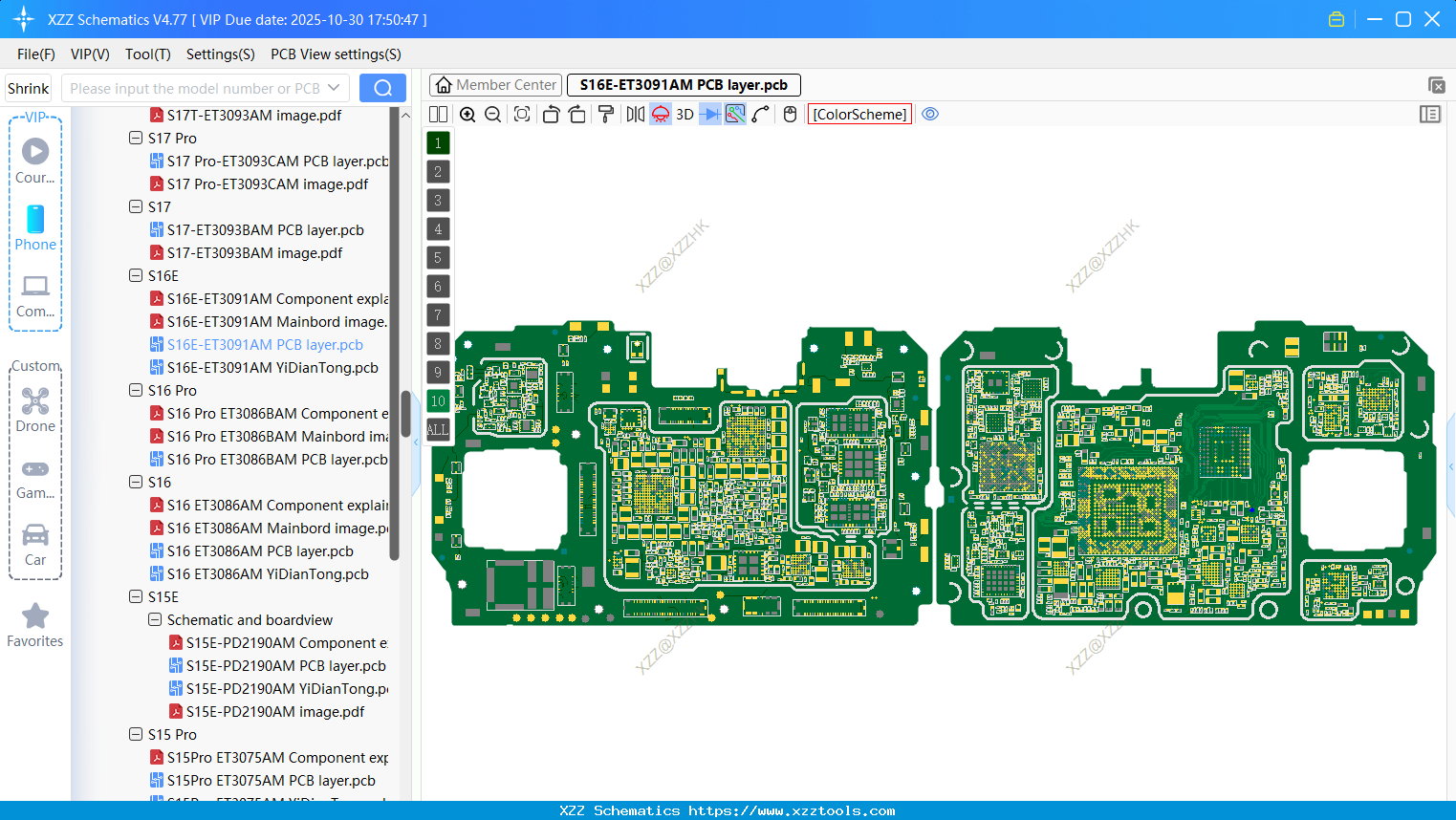This screenshot has width=1456, height=820.
Task: Collapse the Schematic and boardview group under S15E
Action: tap(154, 619)
